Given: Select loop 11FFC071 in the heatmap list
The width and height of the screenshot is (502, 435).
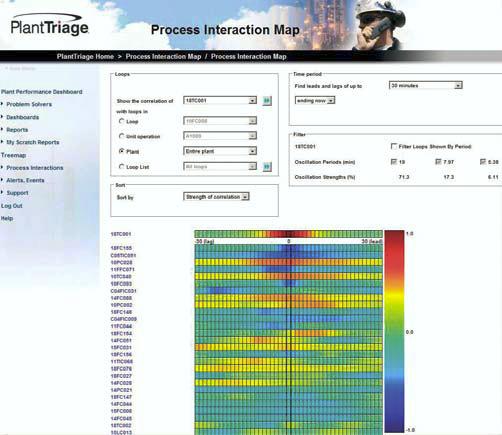Looking at the screenshot, I should (122, 269).
